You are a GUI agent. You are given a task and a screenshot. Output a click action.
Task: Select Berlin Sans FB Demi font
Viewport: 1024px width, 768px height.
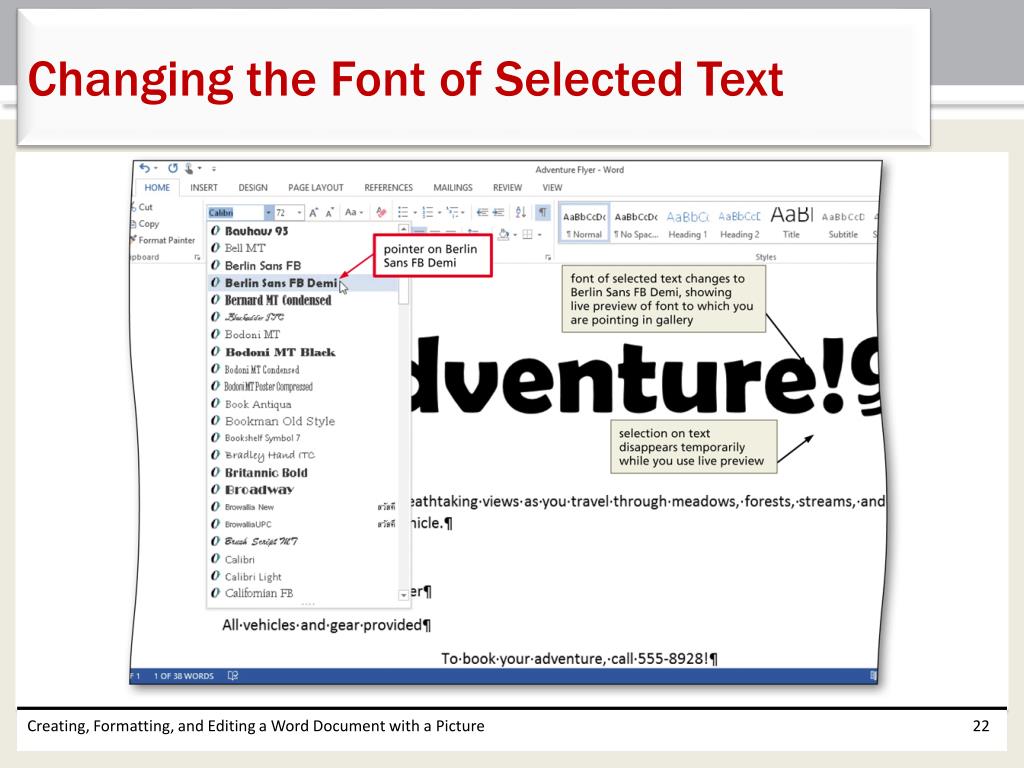click(302, 283)
